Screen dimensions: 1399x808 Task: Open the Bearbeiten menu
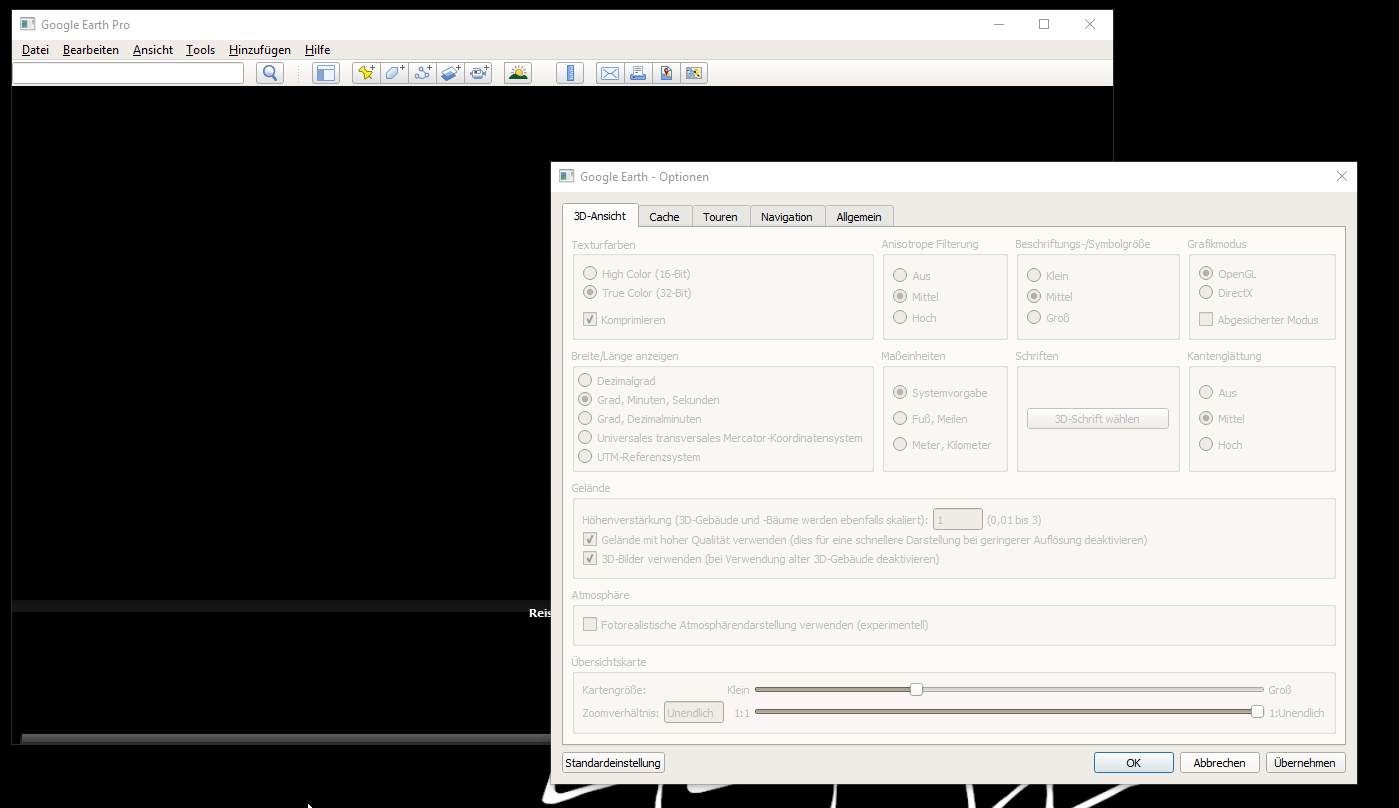point(91,50)
